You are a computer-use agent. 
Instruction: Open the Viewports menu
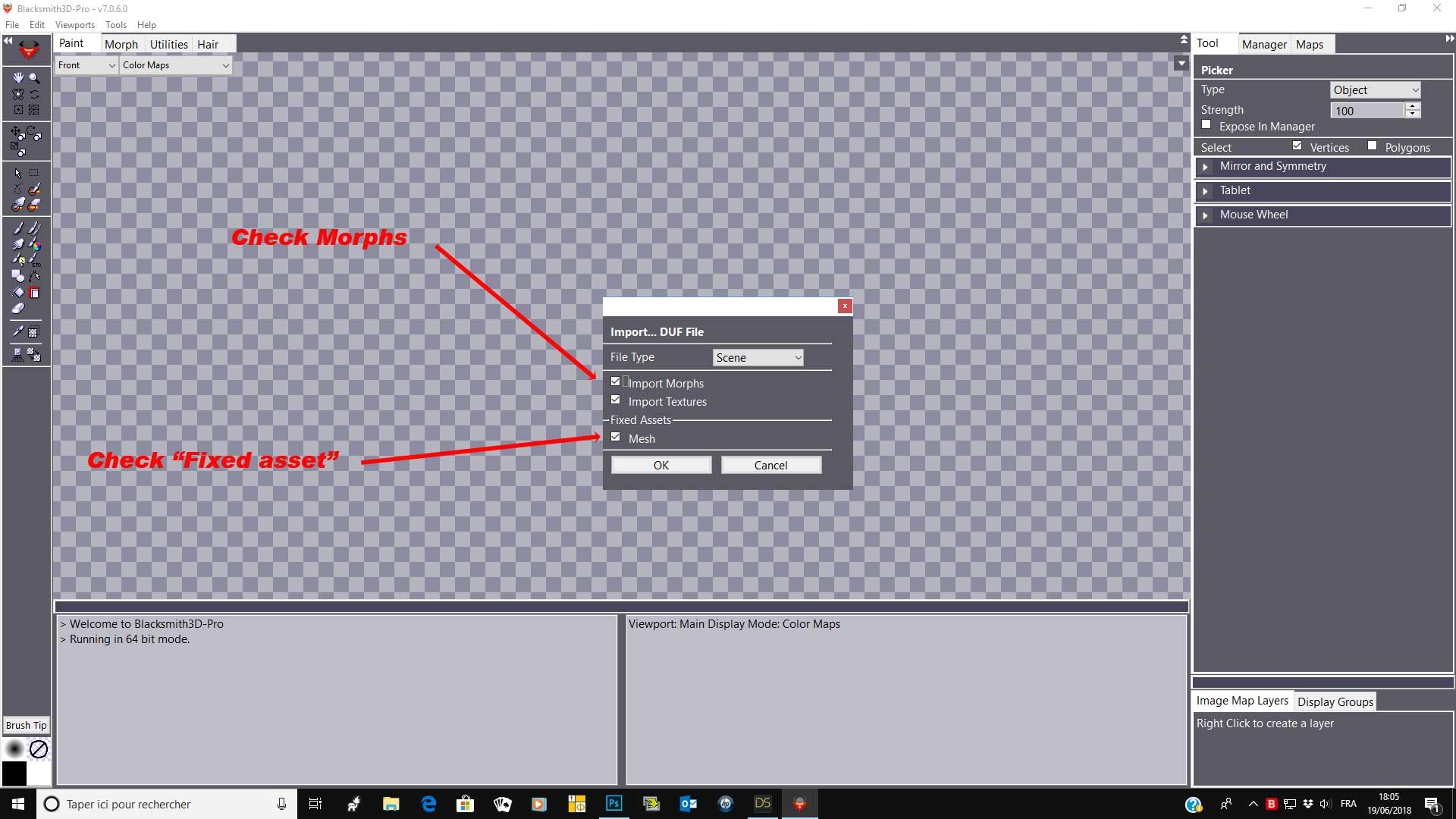point(74,24)
